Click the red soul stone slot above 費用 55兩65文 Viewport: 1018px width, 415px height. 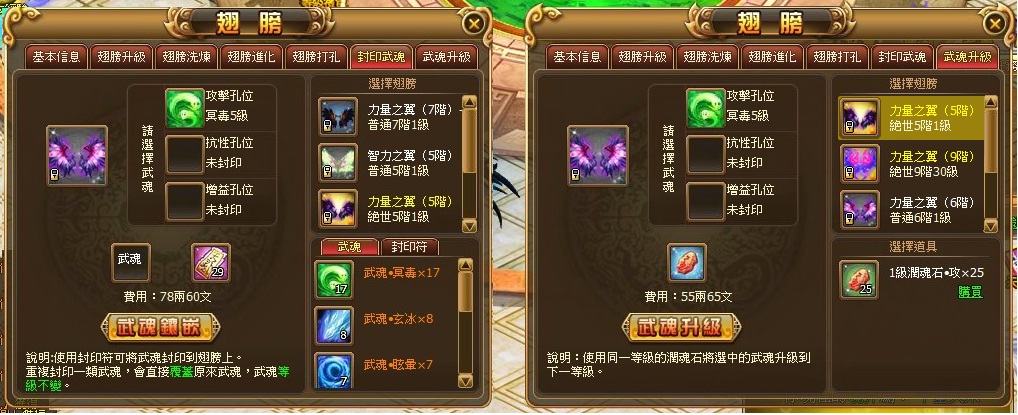click(687, 263)
